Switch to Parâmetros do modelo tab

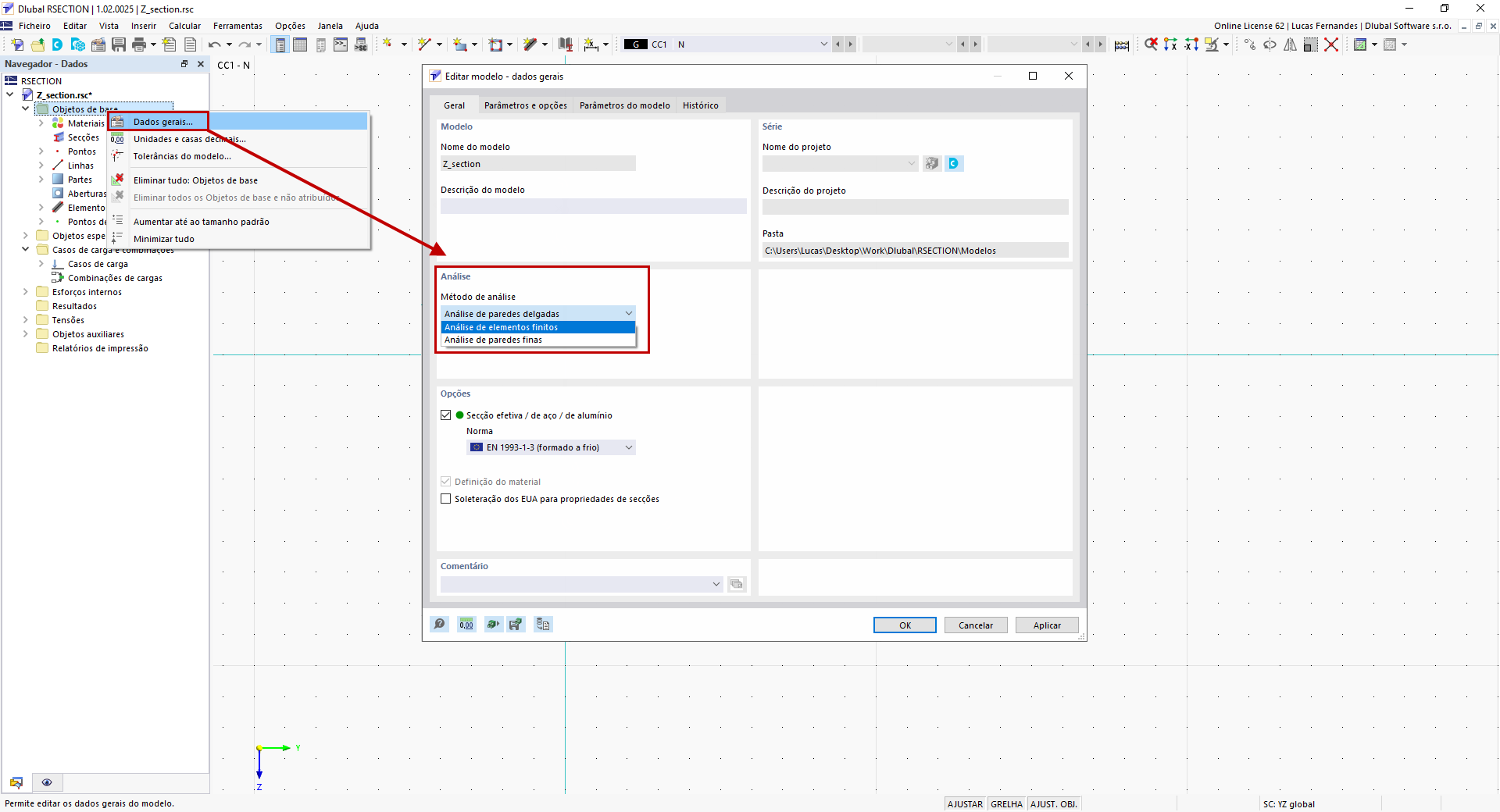[x=625, y=105]
